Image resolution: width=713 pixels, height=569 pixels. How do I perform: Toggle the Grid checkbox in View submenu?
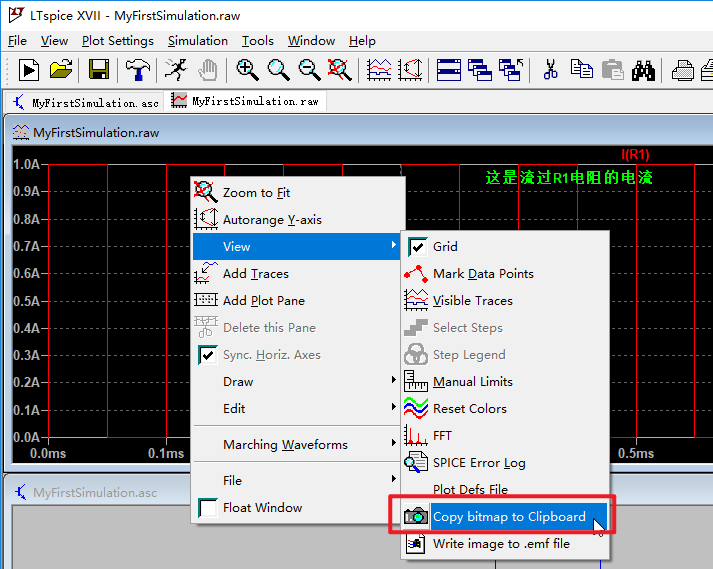coord(417,247)
